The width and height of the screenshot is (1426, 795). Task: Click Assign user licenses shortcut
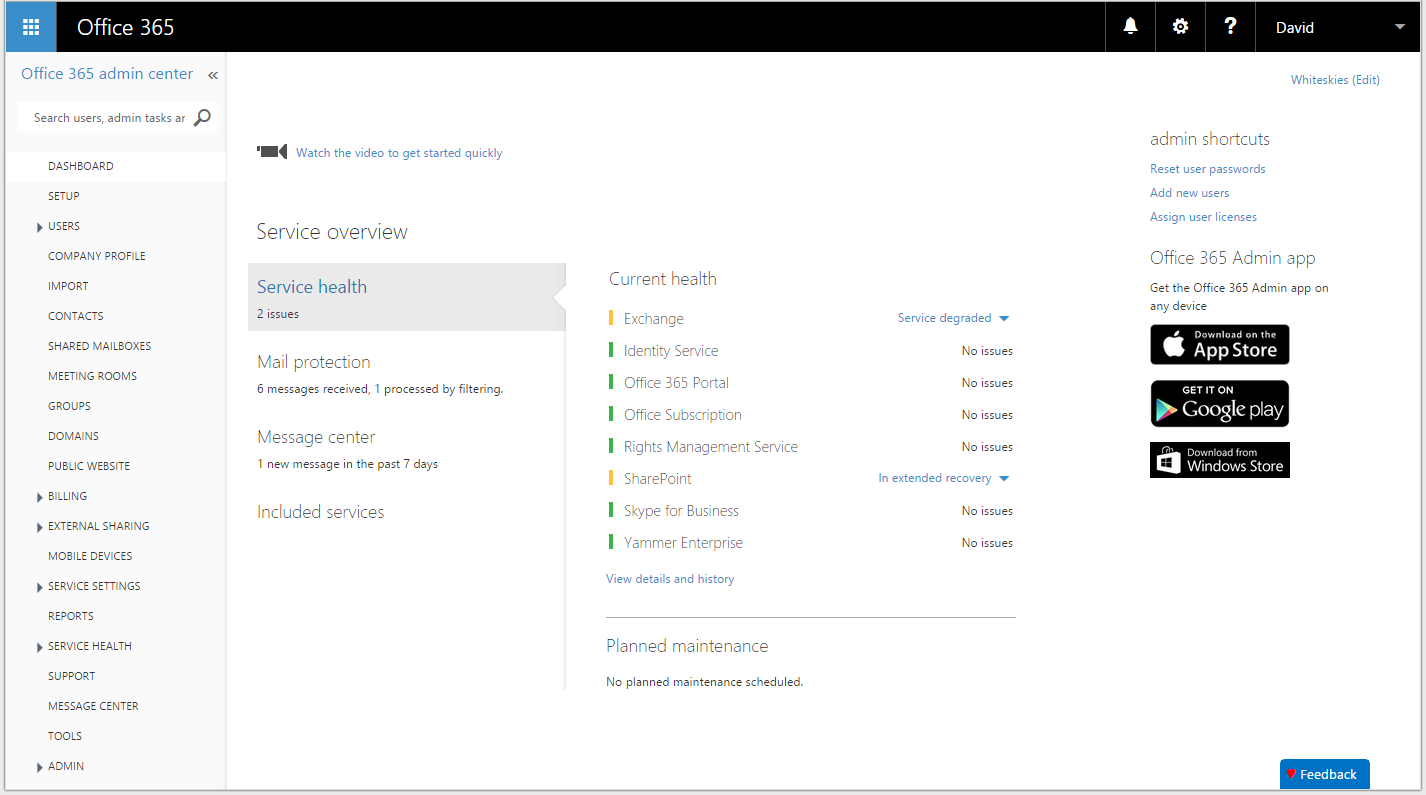[x=1203, y=217]
